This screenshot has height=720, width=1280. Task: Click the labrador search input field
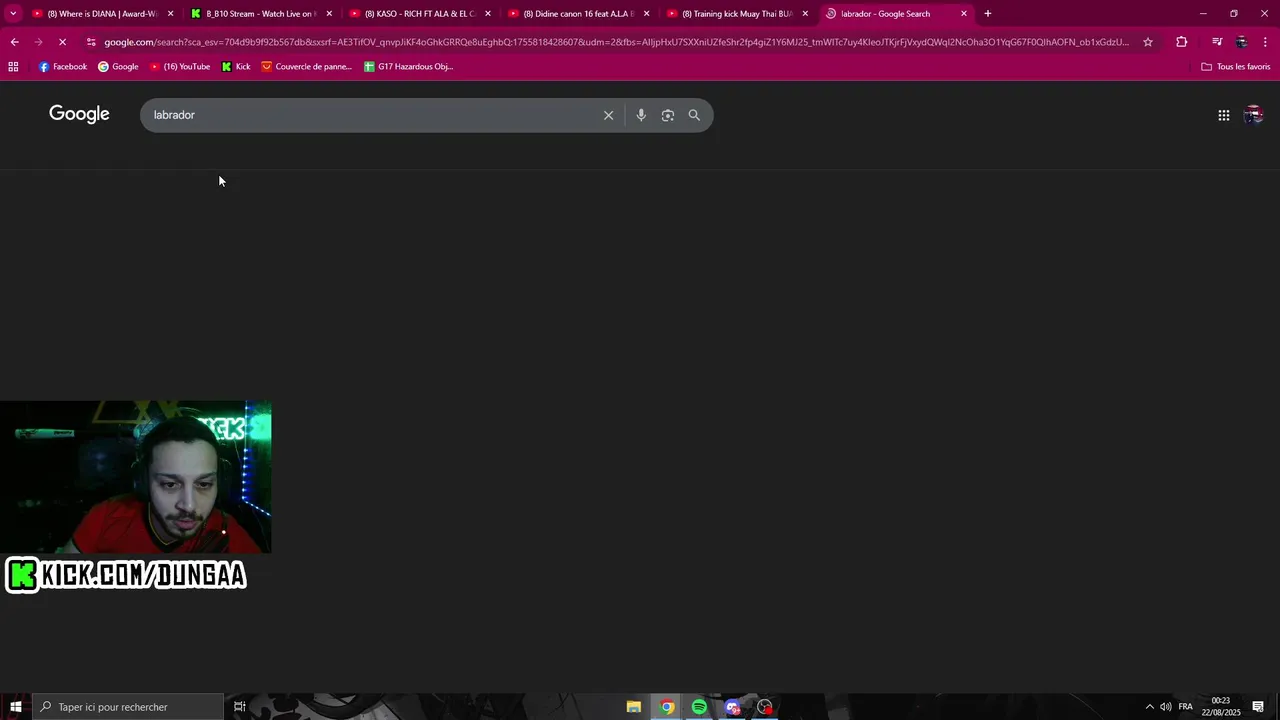(x=372, y=115)
